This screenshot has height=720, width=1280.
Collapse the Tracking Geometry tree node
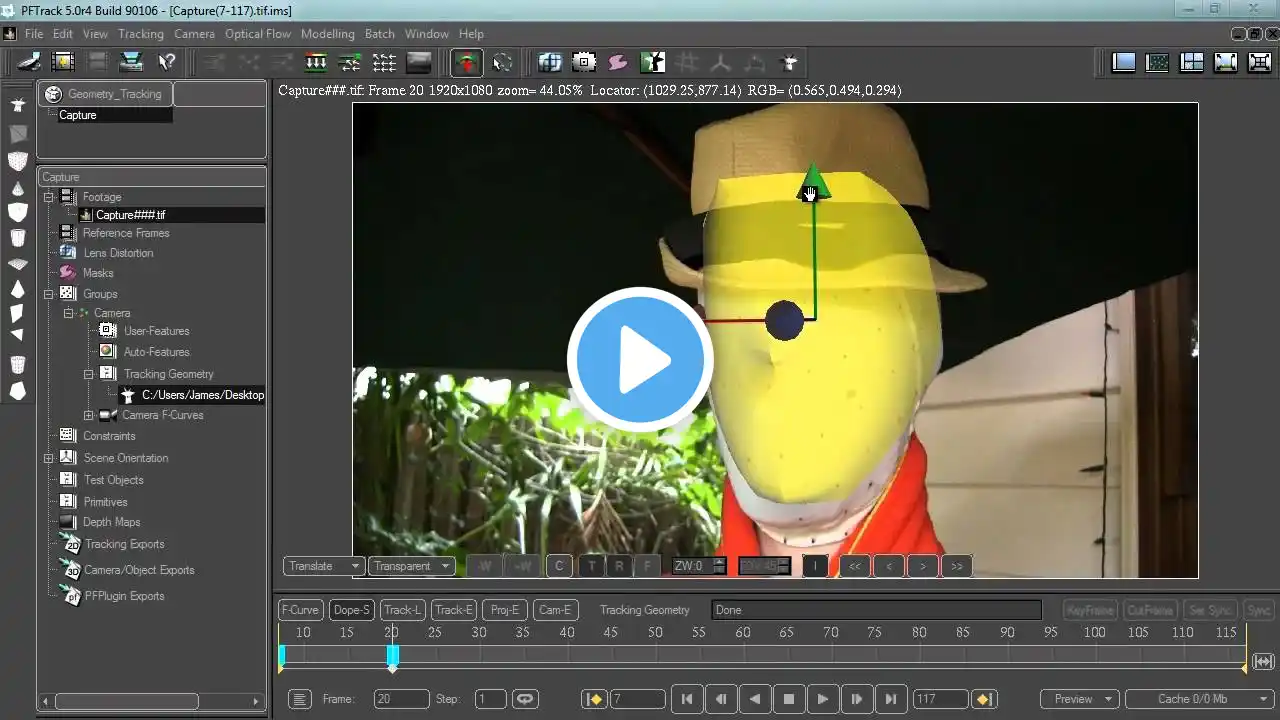pos(88,374)
